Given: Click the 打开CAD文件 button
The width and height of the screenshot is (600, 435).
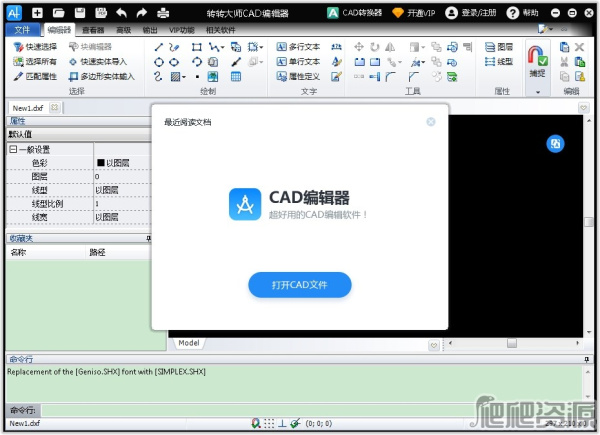Looking at the screenshot, I should (299, 285).
